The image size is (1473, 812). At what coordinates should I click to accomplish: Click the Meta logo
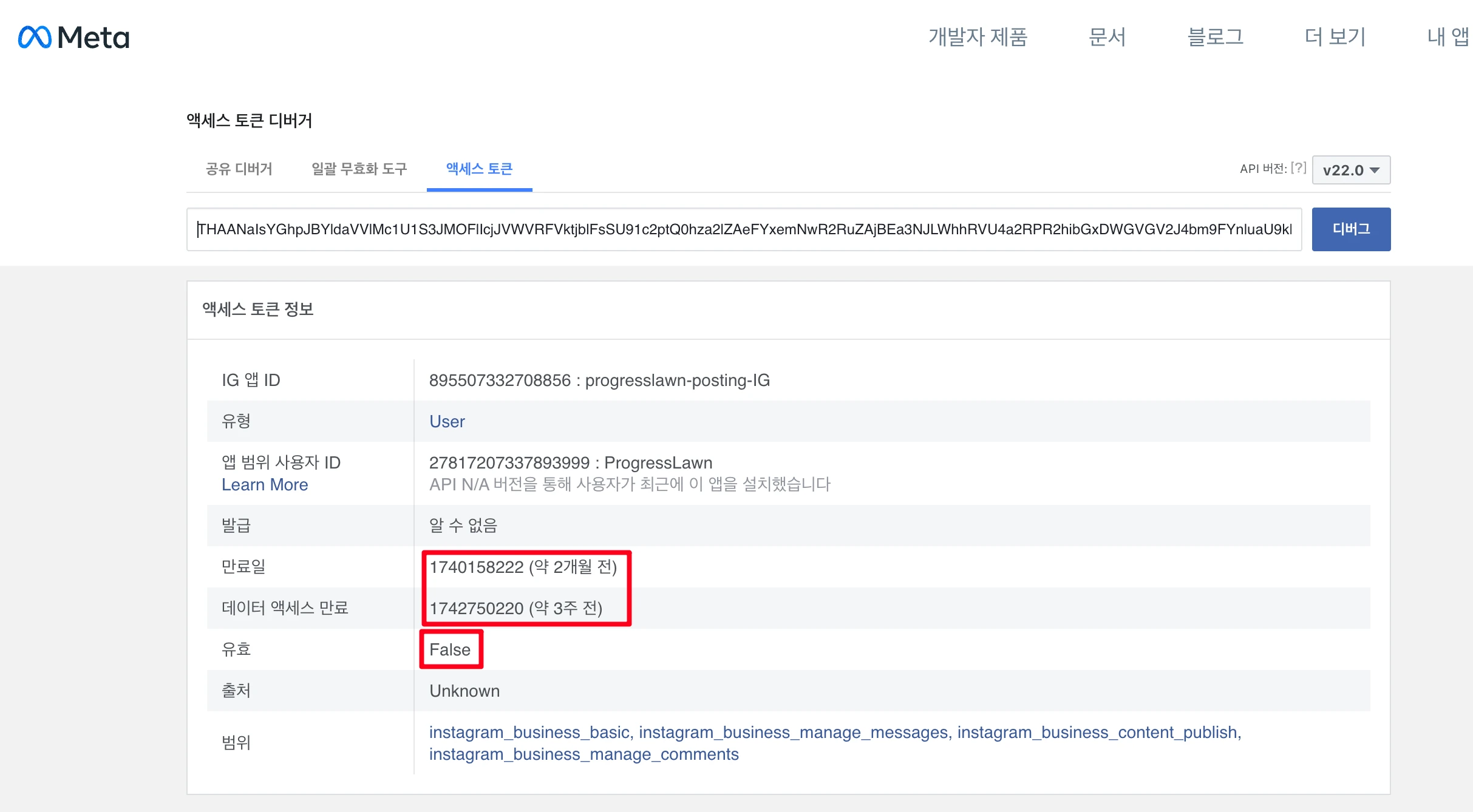73,37
